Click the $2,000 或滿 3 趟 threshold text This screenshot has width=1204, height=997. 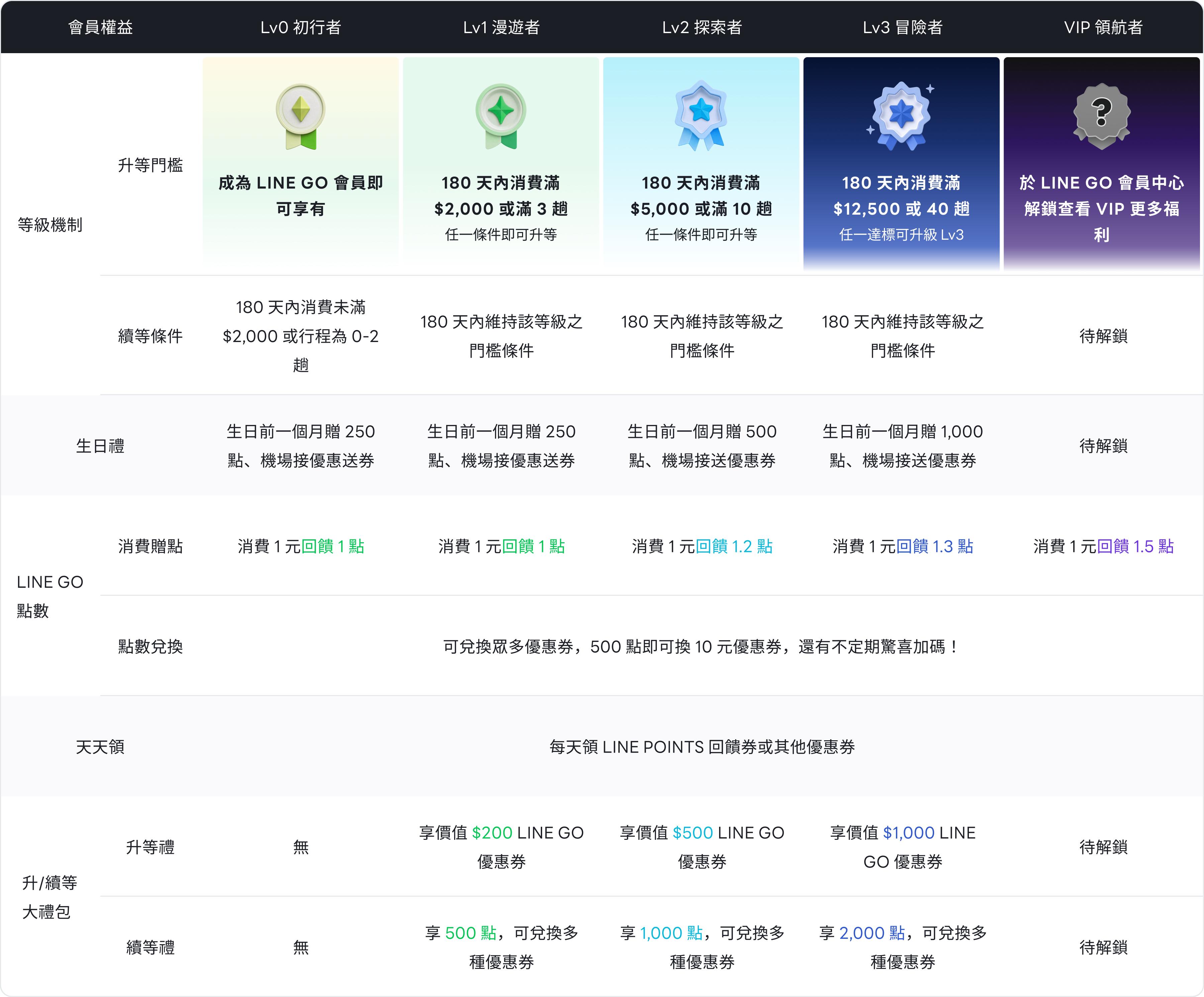coord(501,209)
